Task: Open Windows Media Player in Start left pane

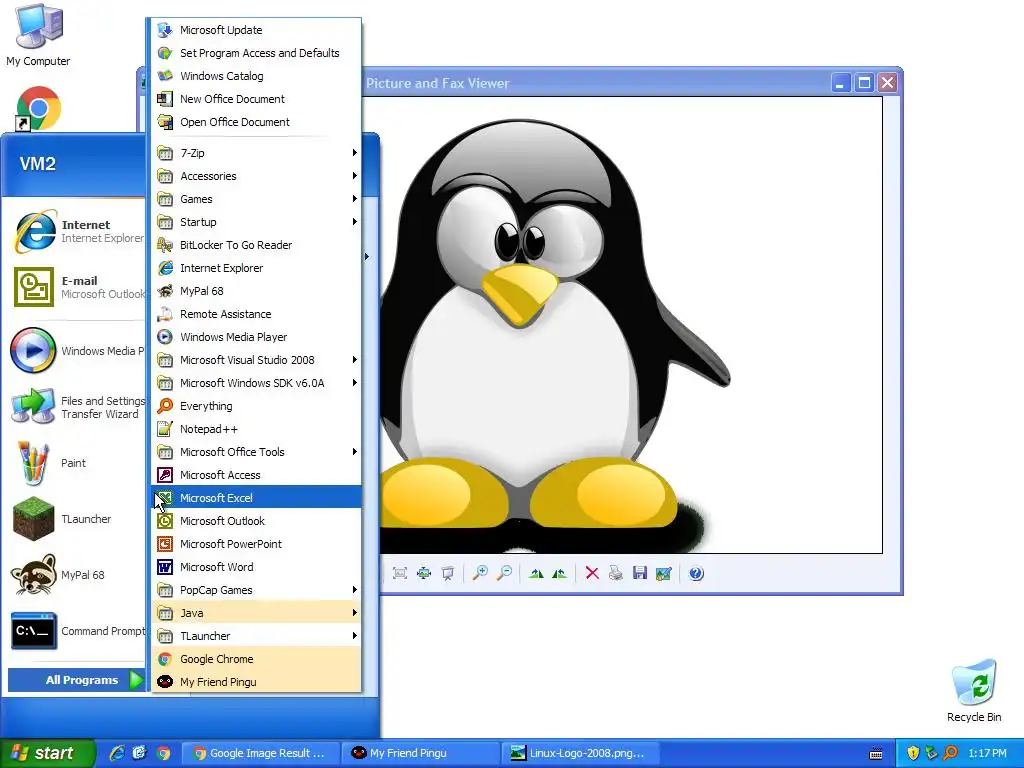Action: click(x=75, y=351)
